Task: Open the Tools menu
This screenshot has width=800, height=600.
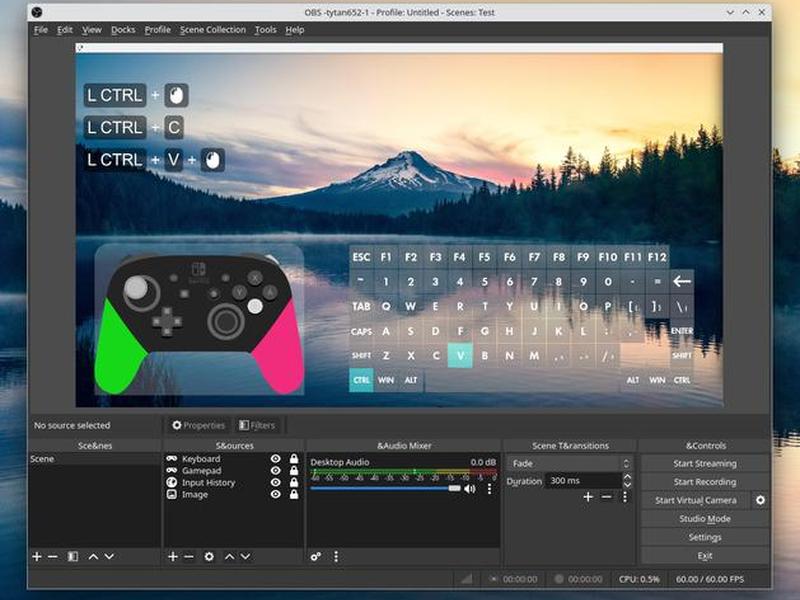Action: click(x=265, y=30)
